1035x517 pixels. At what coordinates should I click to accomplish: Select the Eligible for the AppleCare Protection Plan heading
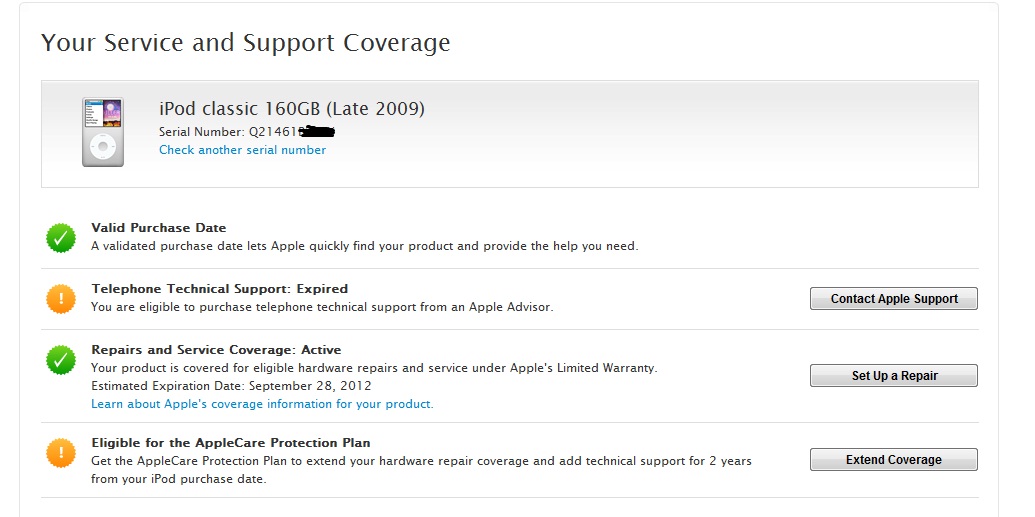pos(230,443)
